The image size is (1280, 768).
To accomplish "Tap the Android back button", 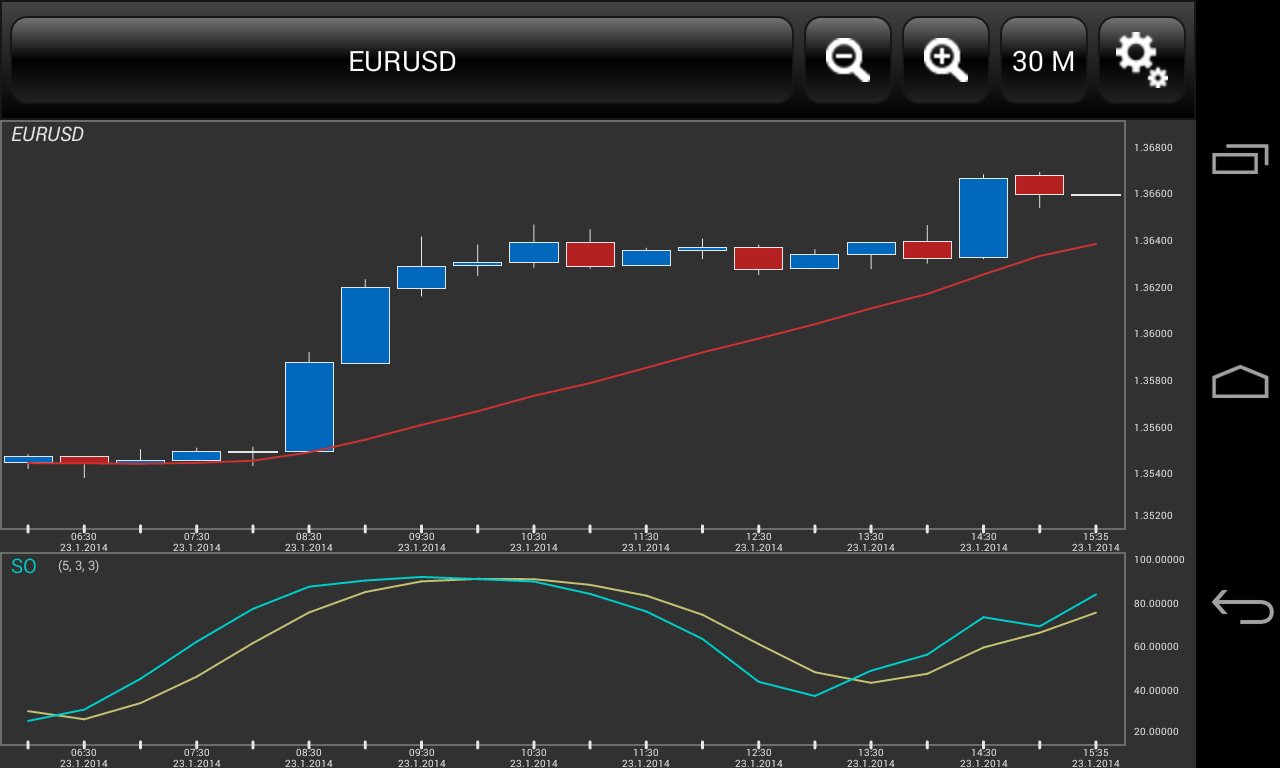I will [1242, 606].
